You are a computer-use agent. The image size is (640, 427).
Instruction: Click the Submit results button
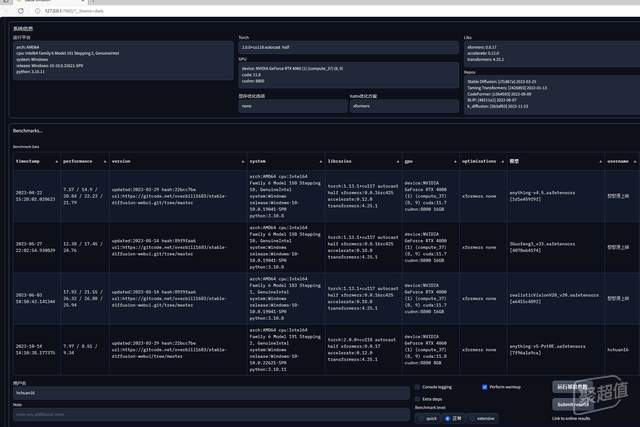(573, 404)
